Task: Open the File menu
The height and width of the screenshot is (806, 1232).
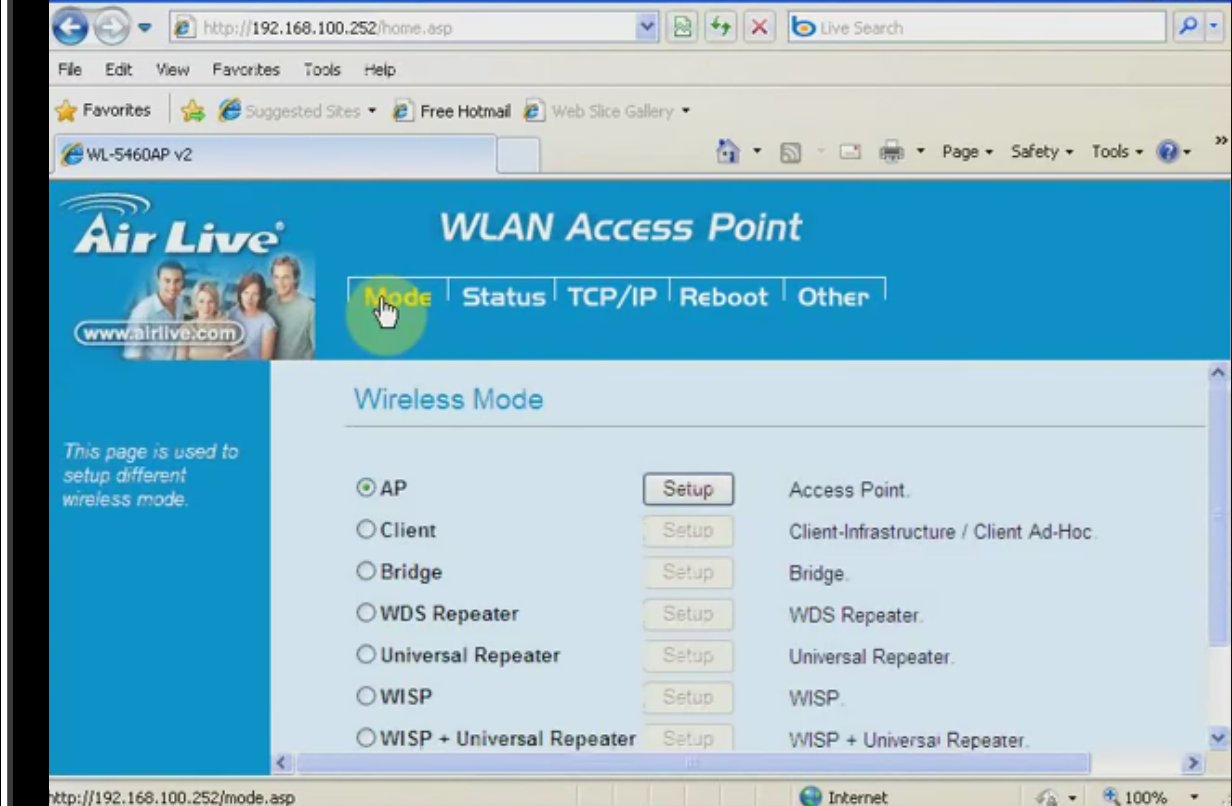Action: (x=69, y=70)
